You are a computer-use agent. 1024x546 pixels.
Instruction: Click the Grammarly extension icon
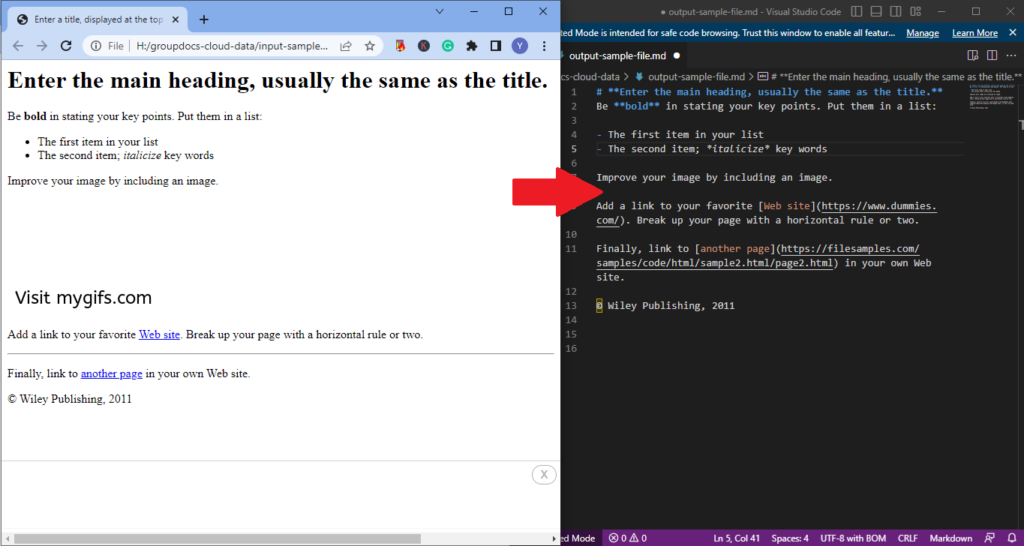coord(448,46)
